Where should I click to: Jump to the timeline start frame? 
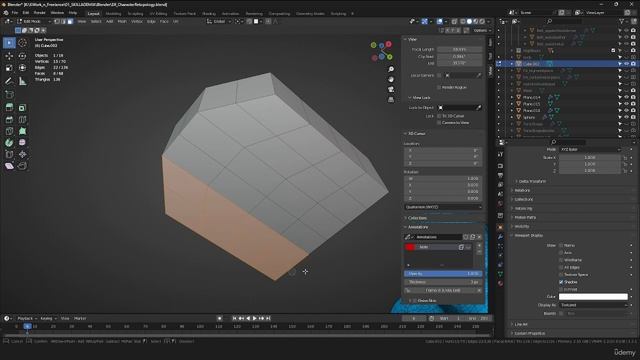[x=234, y=318]
